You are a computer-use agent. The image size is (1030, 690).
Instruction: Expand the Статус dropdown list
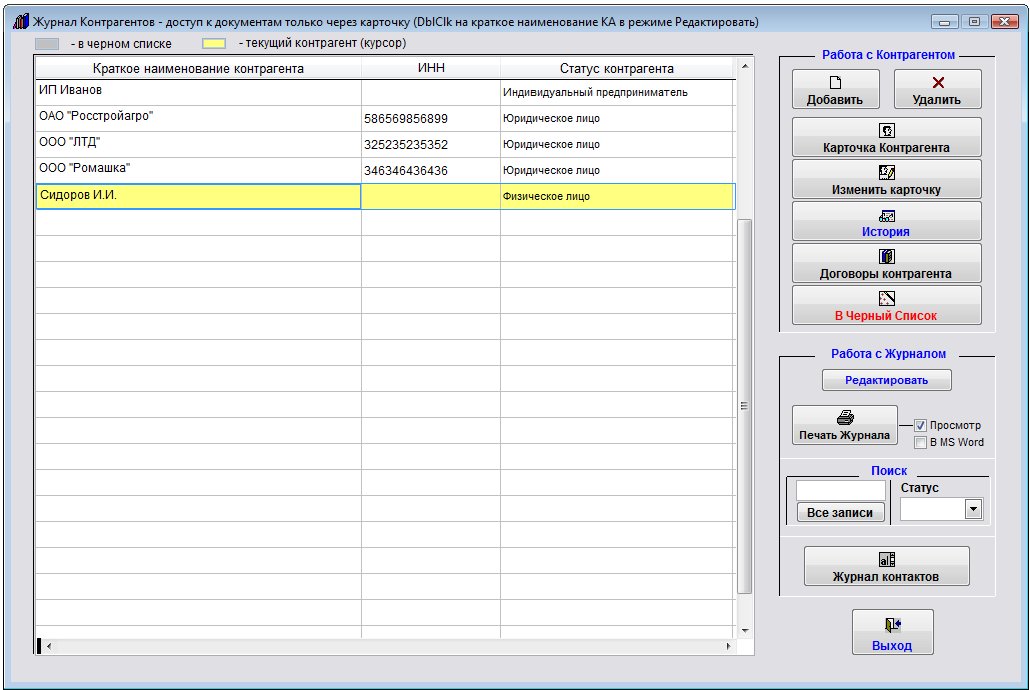972,510
